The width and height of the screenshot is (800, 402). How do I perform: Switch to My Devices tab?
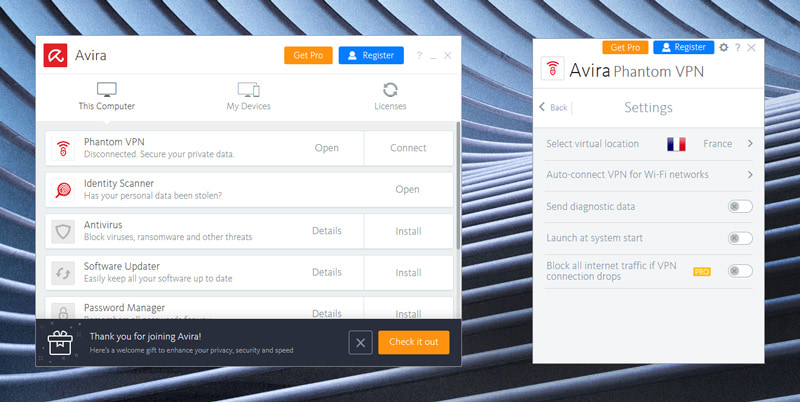pyautogui.click(x=248, y=97)
